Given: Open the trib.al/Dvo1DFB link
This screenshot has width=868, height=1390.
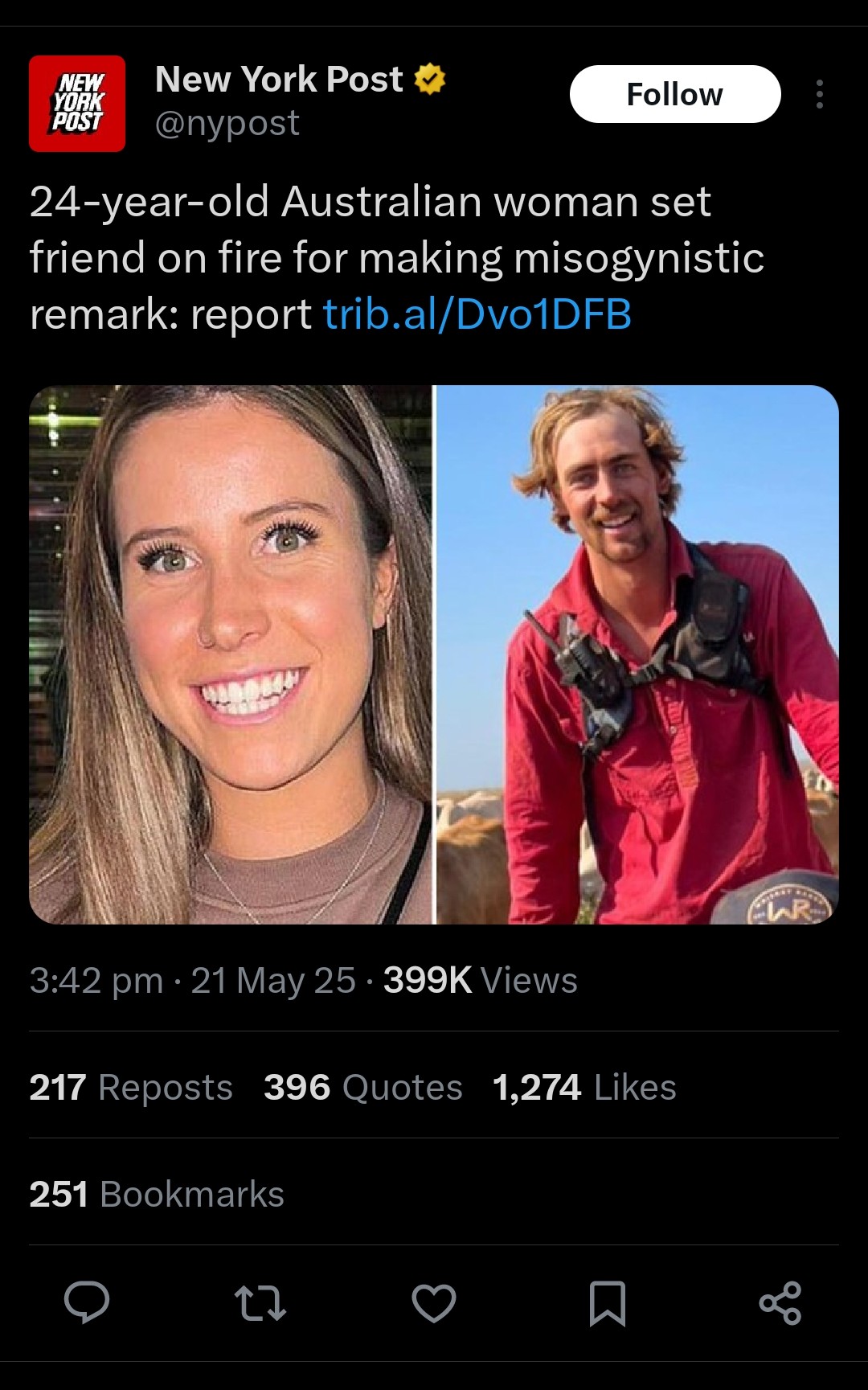Looking at the screenshot, I should click(x=477, y=314).
